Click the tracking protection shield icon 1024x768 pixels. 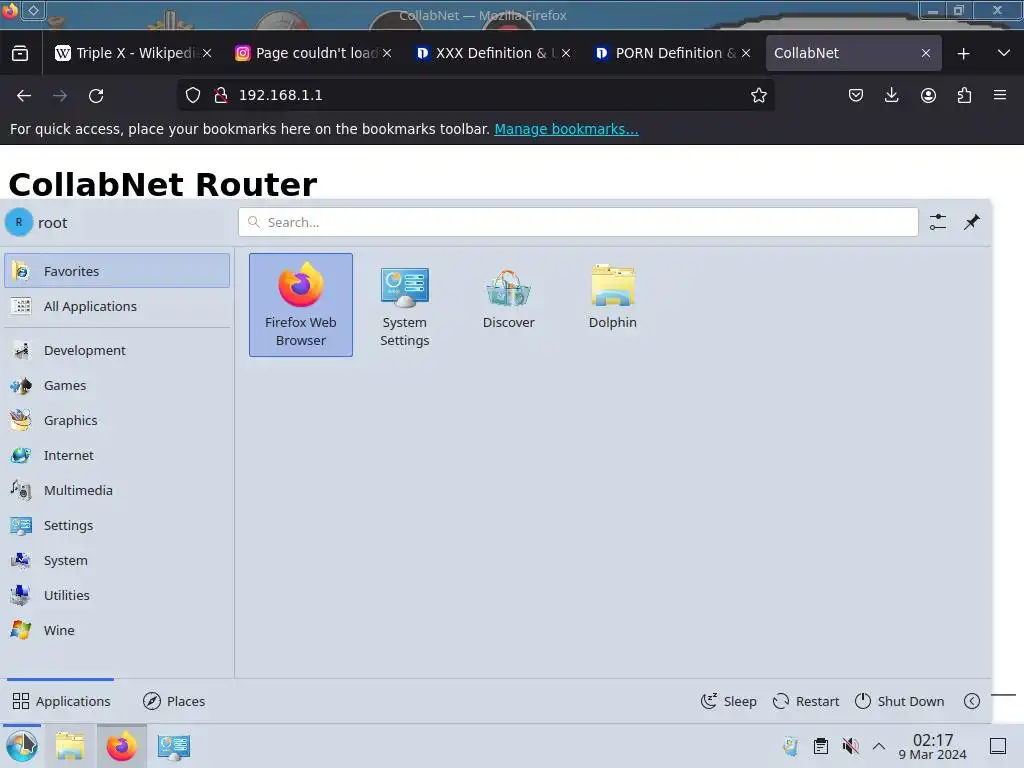193,95
